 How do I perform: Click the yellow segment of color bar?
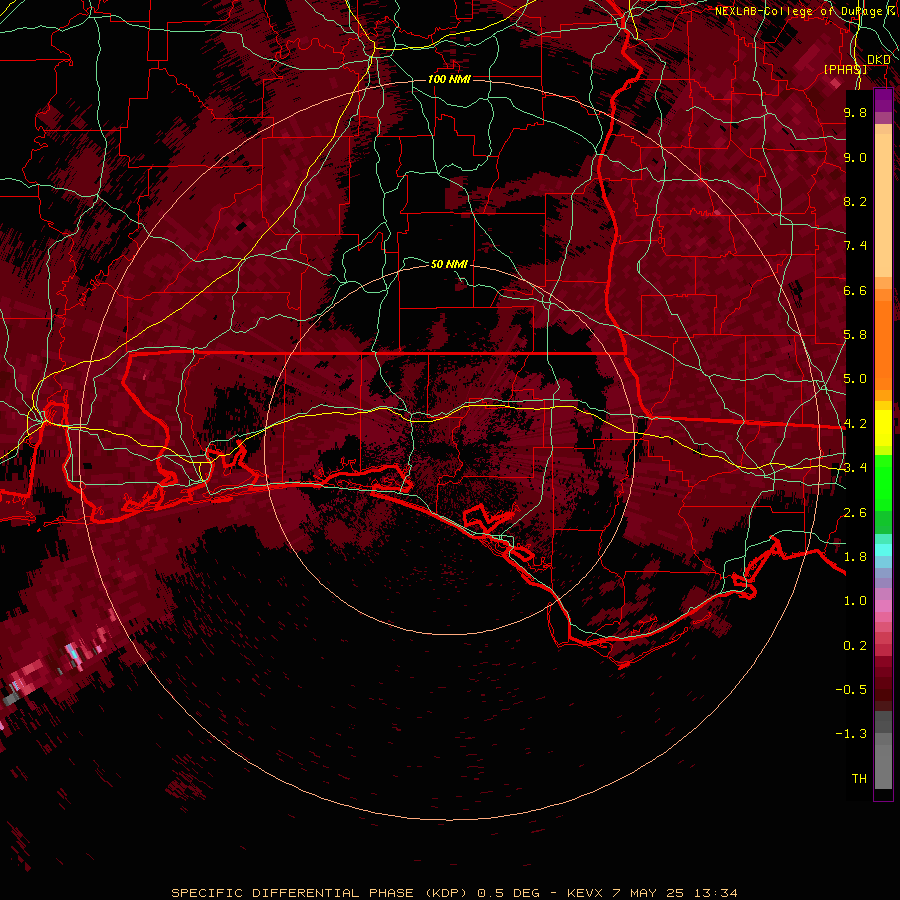coord(883,428)
